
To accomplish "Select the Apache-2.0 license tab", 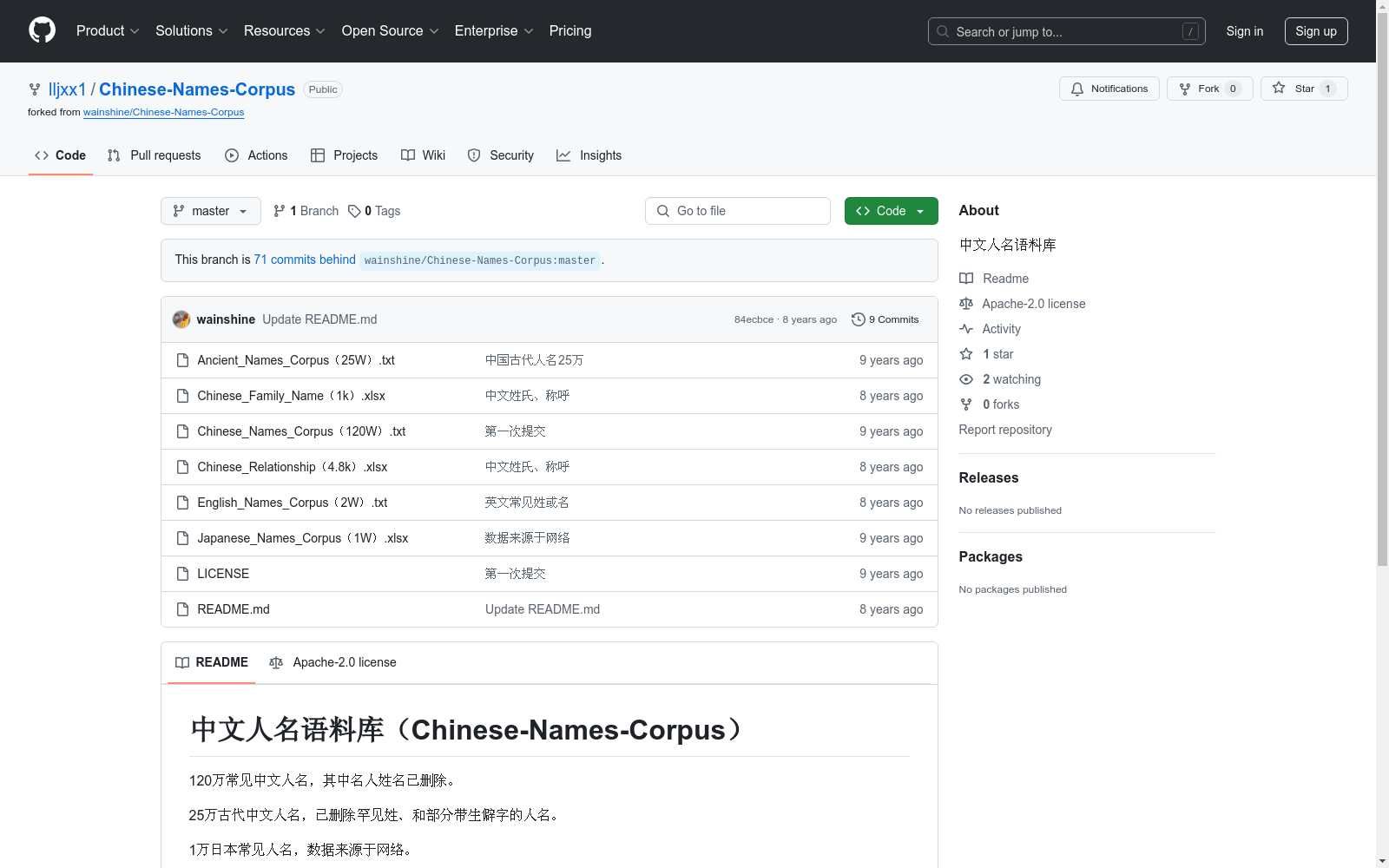I will [332, 662].
